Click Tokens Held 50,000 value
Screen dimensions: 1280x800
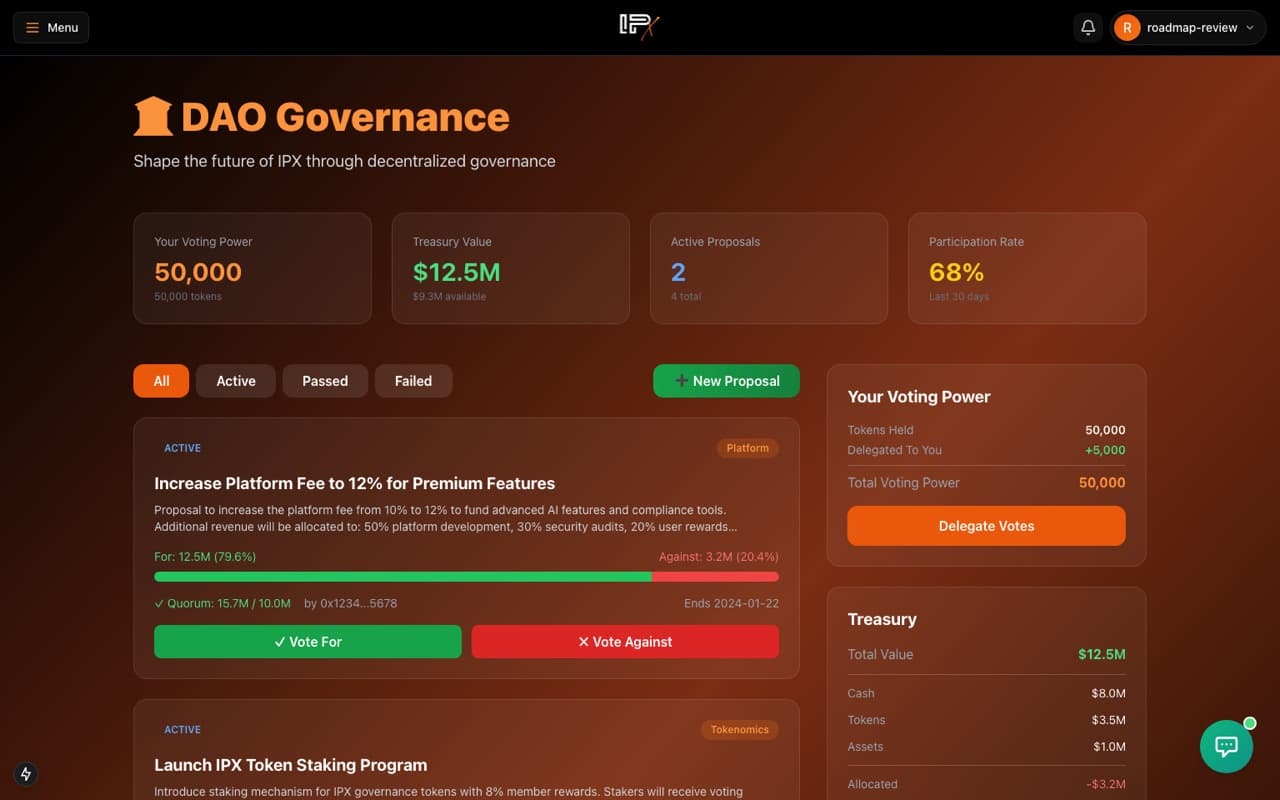pyautogui.click(x=1105, y=430)
